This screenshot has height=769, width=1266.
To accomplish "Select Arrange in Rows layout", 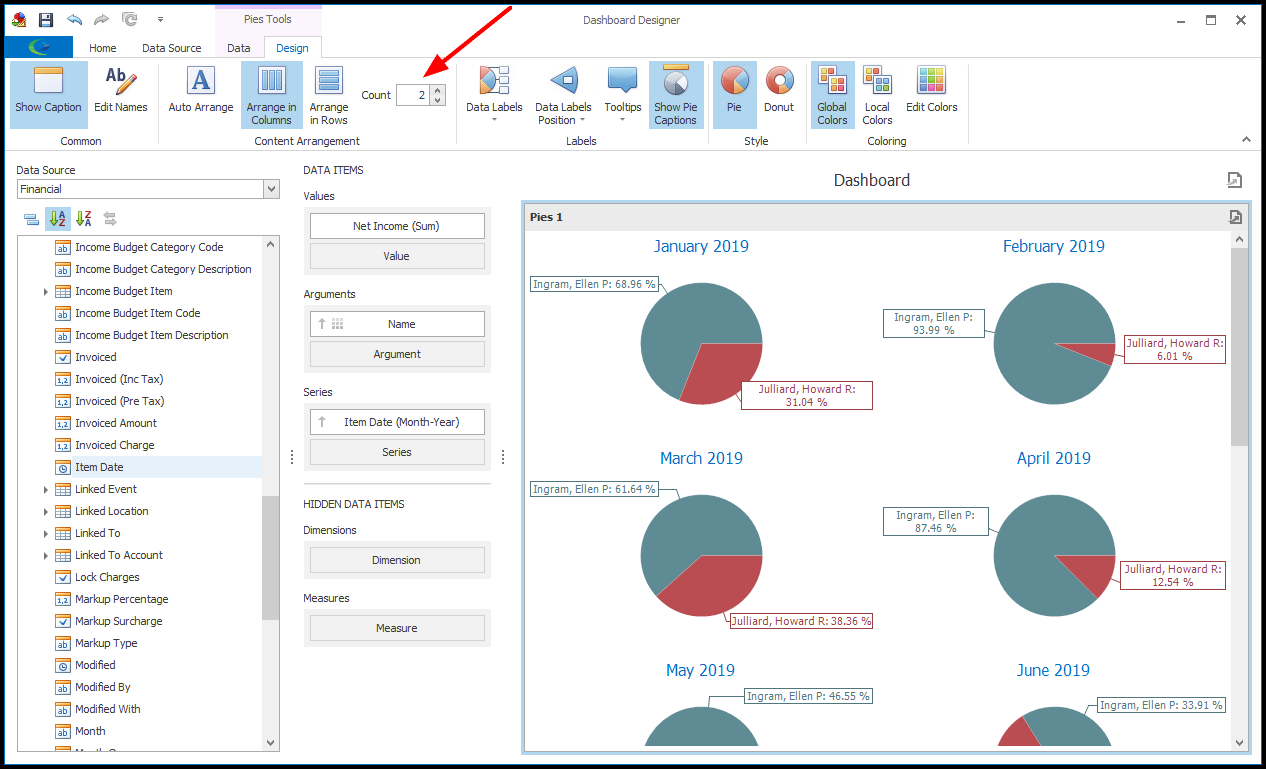I will click(329, 95).
